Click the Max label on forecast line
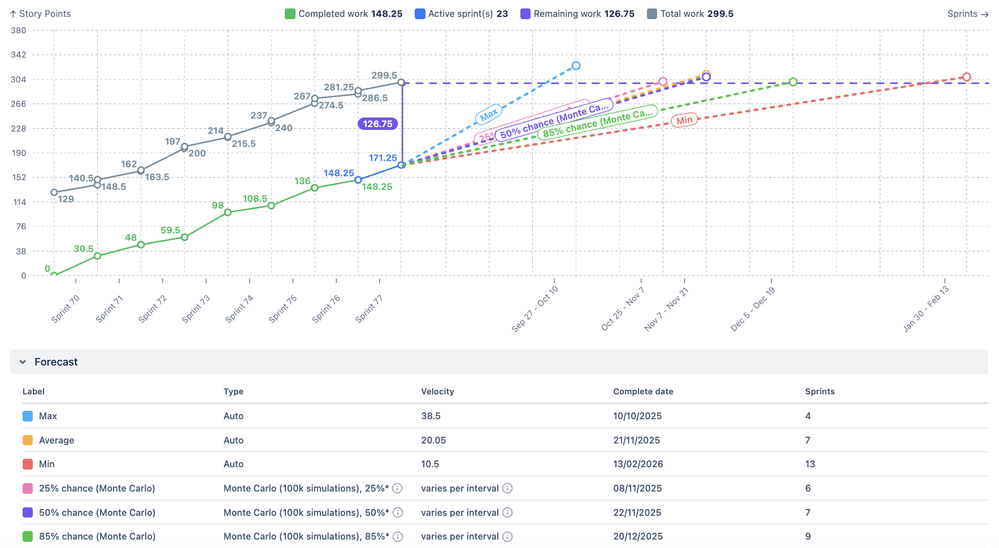Screen dimensions: 999x548 (489, 116)
